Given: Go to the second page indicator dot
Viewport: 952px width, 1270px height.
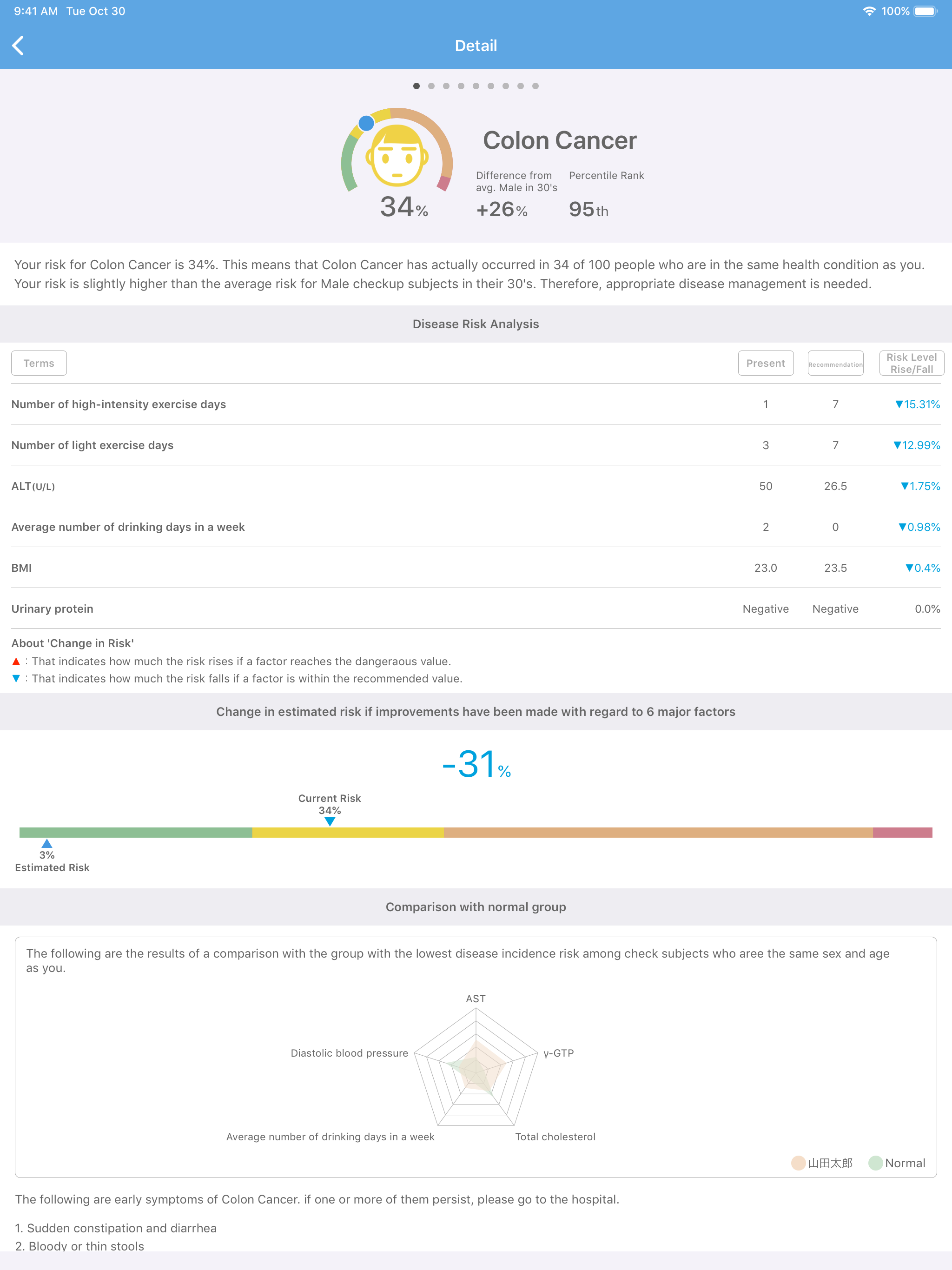Looking at the screenshot, I should (431, 86).
